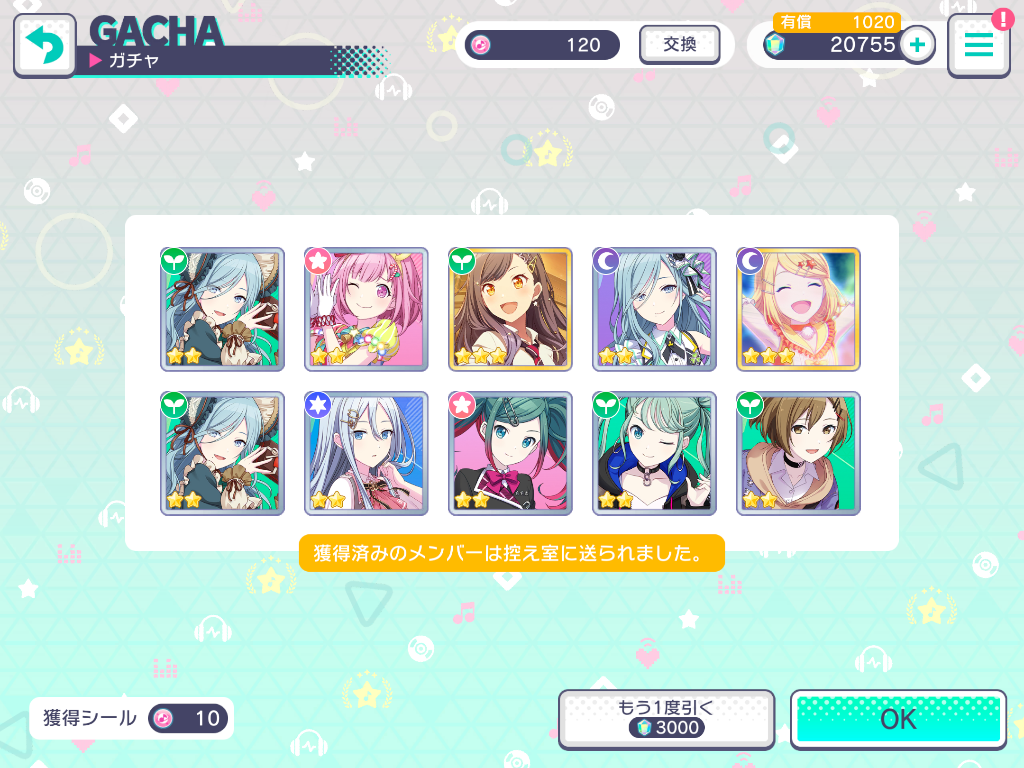
Task: Add crystals with the plus icon
Action: click(x=918, y=44)
